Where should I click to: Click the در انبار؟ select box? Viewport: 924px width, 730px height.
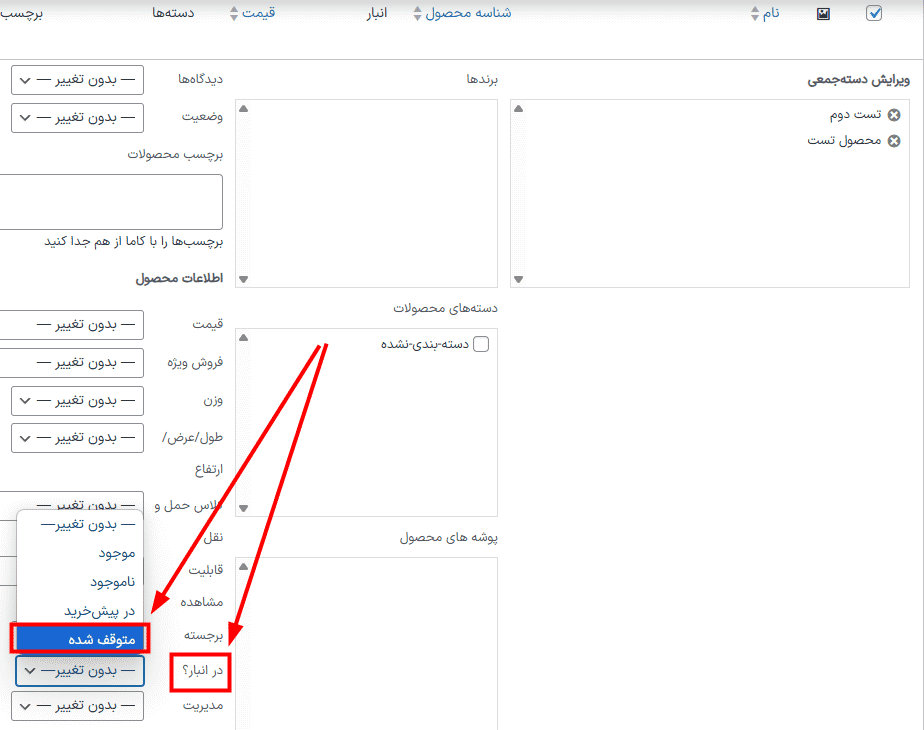[x=80, y=670]
